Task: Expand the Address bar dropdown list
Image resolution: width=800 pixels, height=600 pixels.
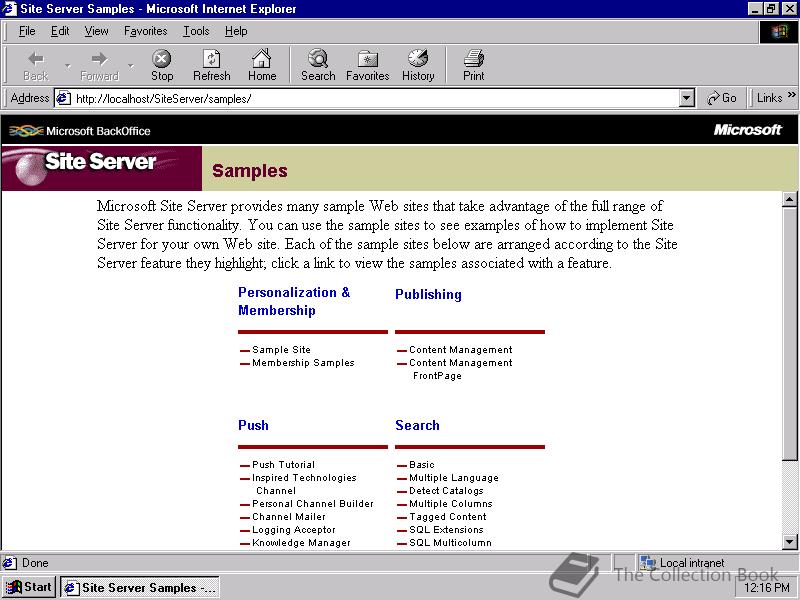Action: [687, 98]
